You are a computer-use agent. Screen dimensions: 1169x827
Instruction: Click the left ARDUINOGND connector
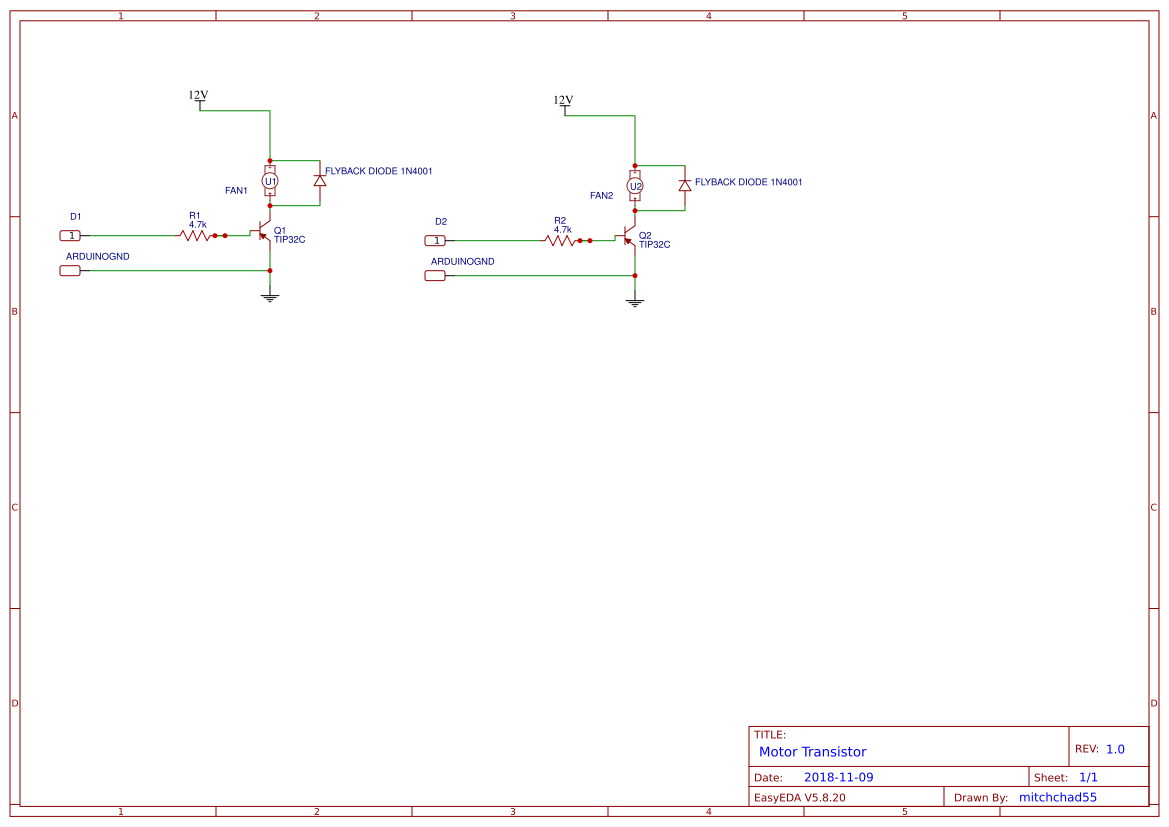pos(70,270)
